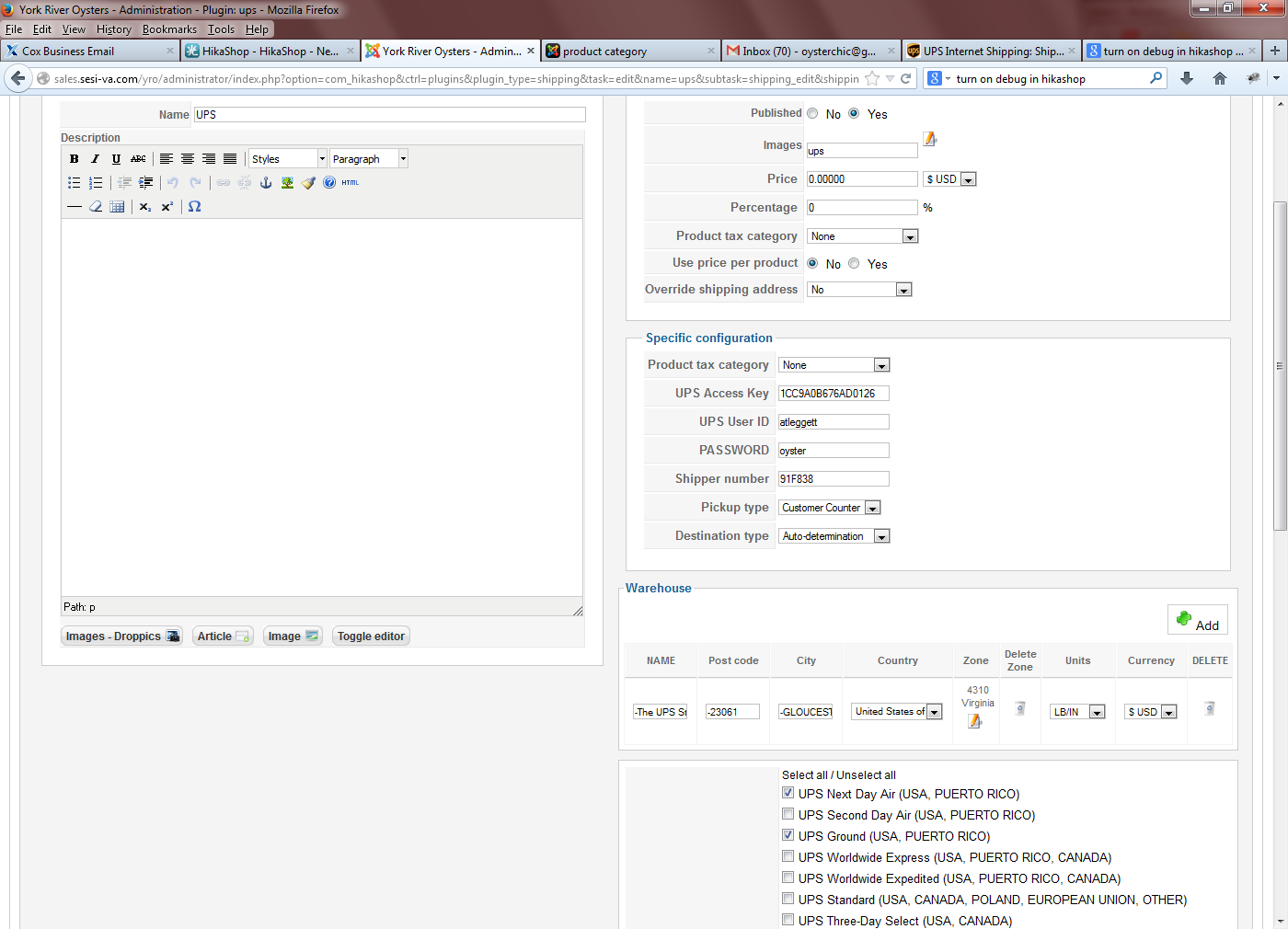Open the Styles dropdown in the editor
Image resolution: width=1288 pixels, height=929 pixels.
tap(288, 159)
